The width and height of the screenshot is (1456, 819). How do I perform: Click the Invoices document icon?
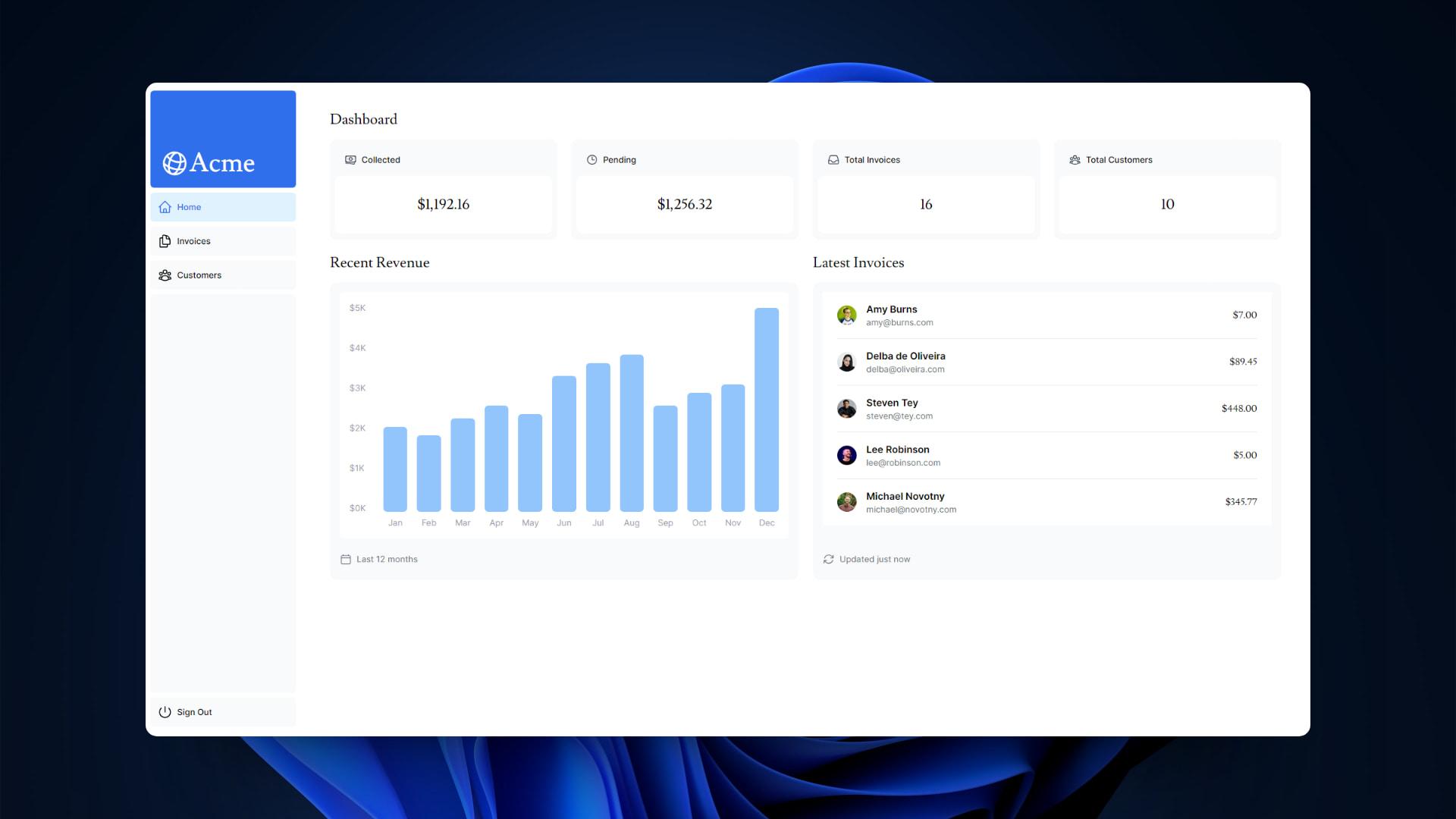pos(165,240)
